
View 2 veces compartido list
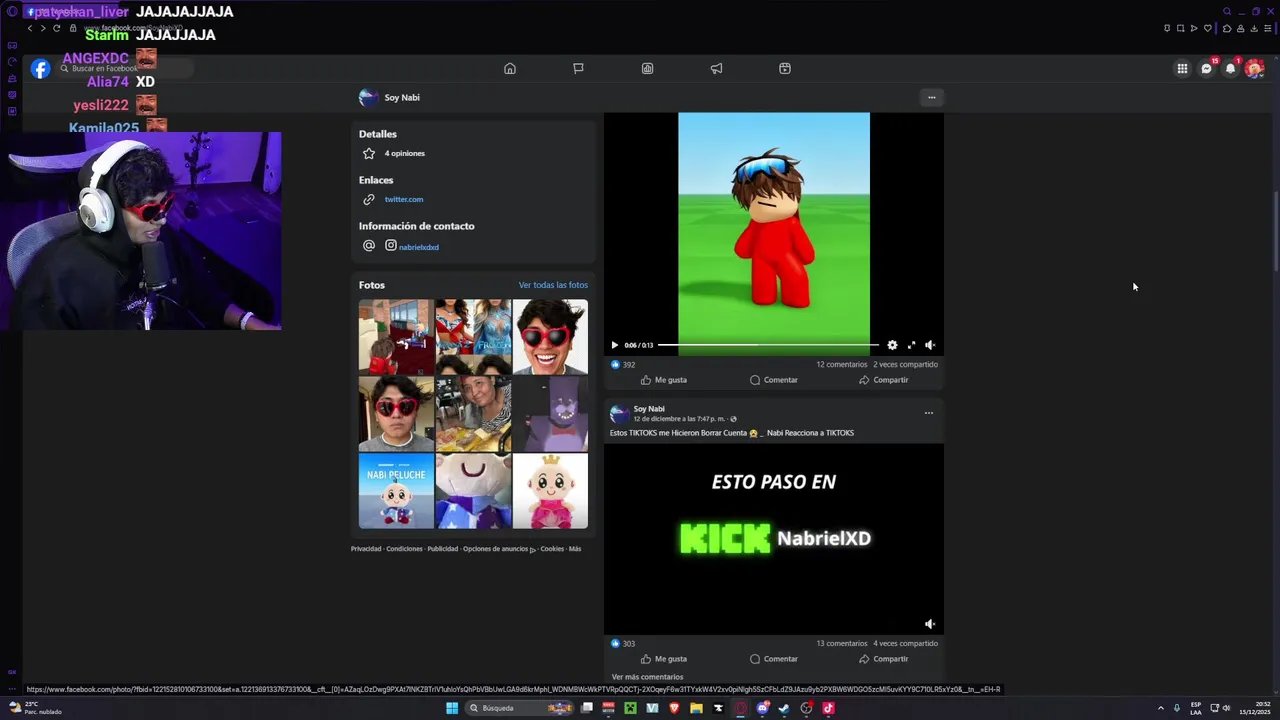pyautogui.click(x=905, y=365)
